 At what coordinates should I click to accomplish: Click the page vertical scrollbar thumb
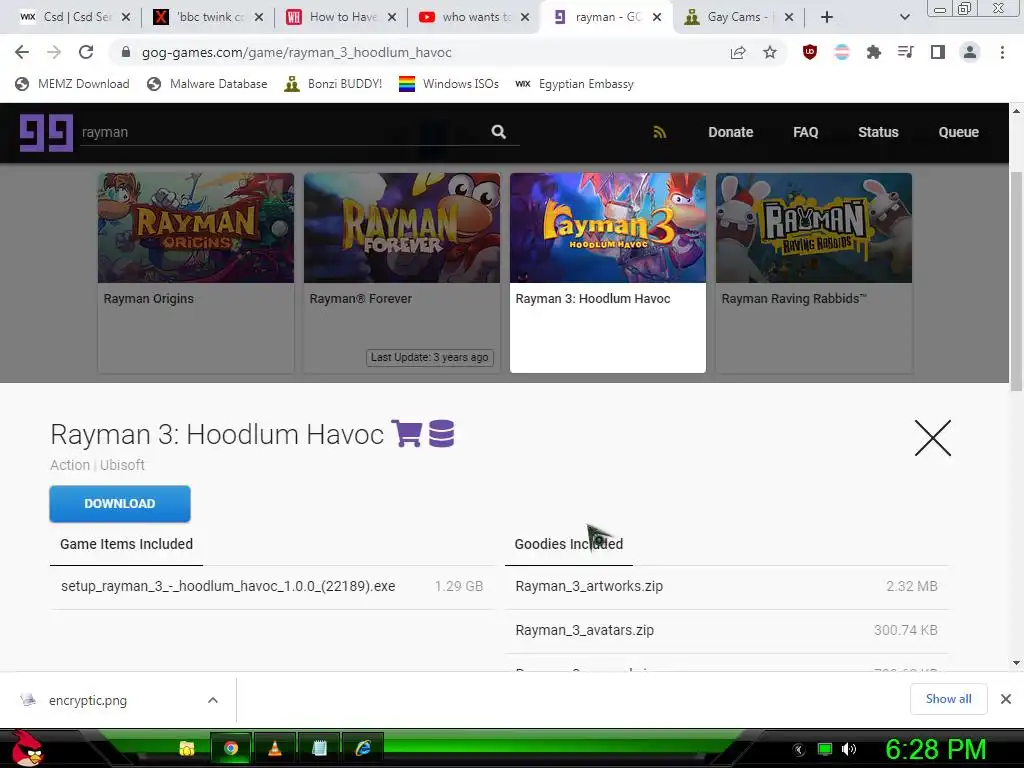(x=1016, y=281)
